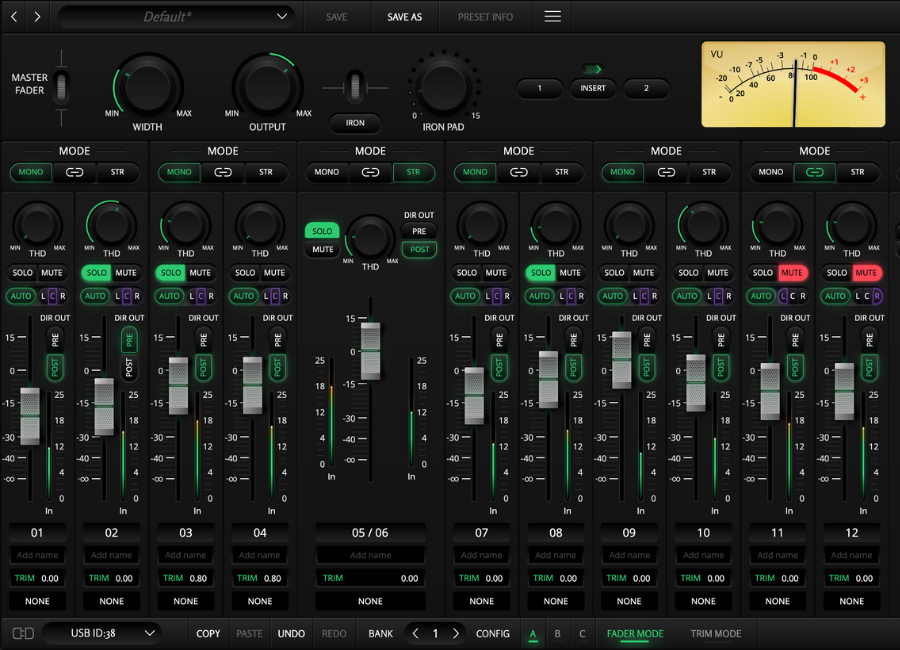The height and width of the screenshot is (650, 900).
Task: Select config tab B
Action: [557, 633]
